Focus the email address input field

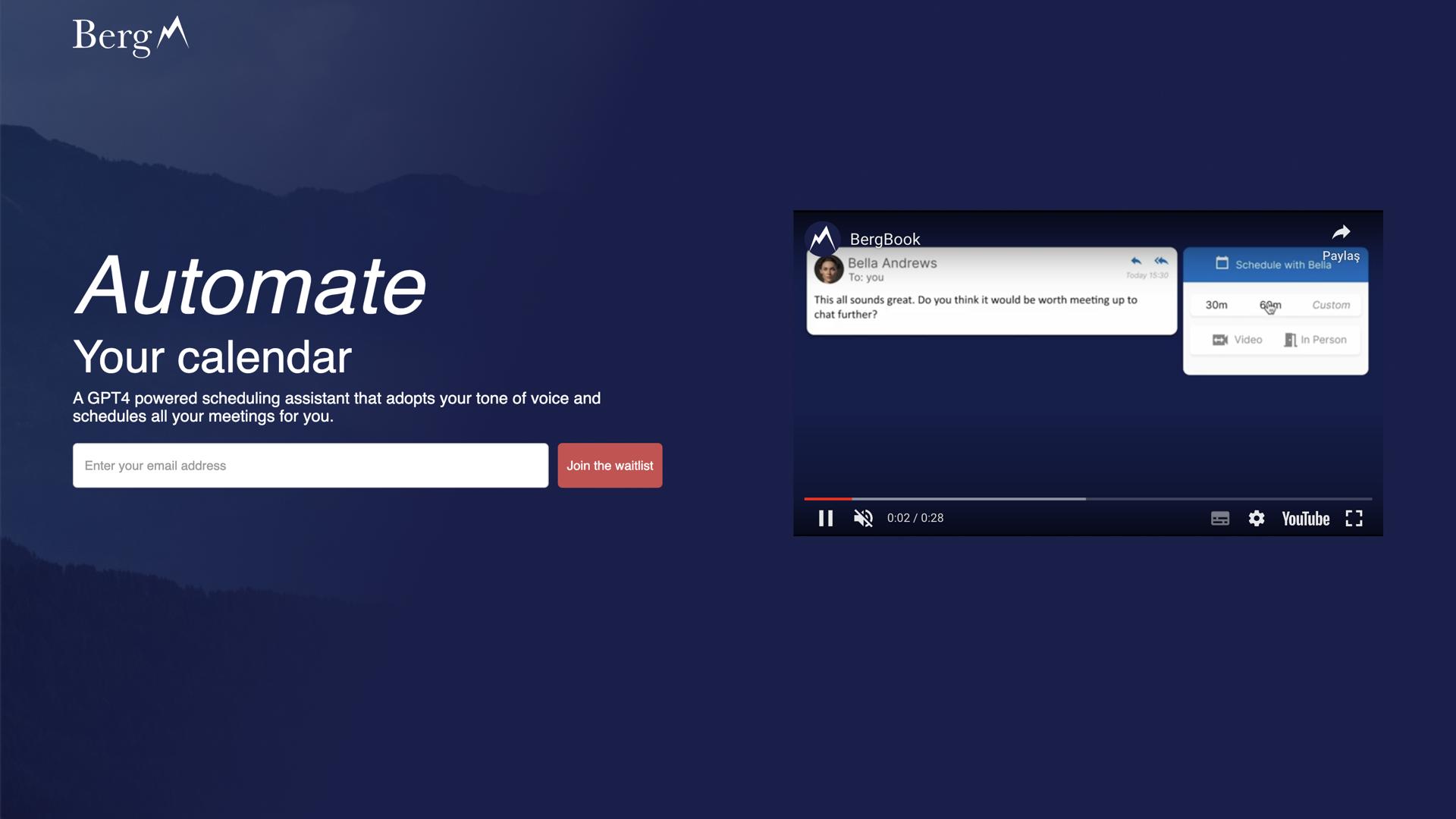(310, 466)
